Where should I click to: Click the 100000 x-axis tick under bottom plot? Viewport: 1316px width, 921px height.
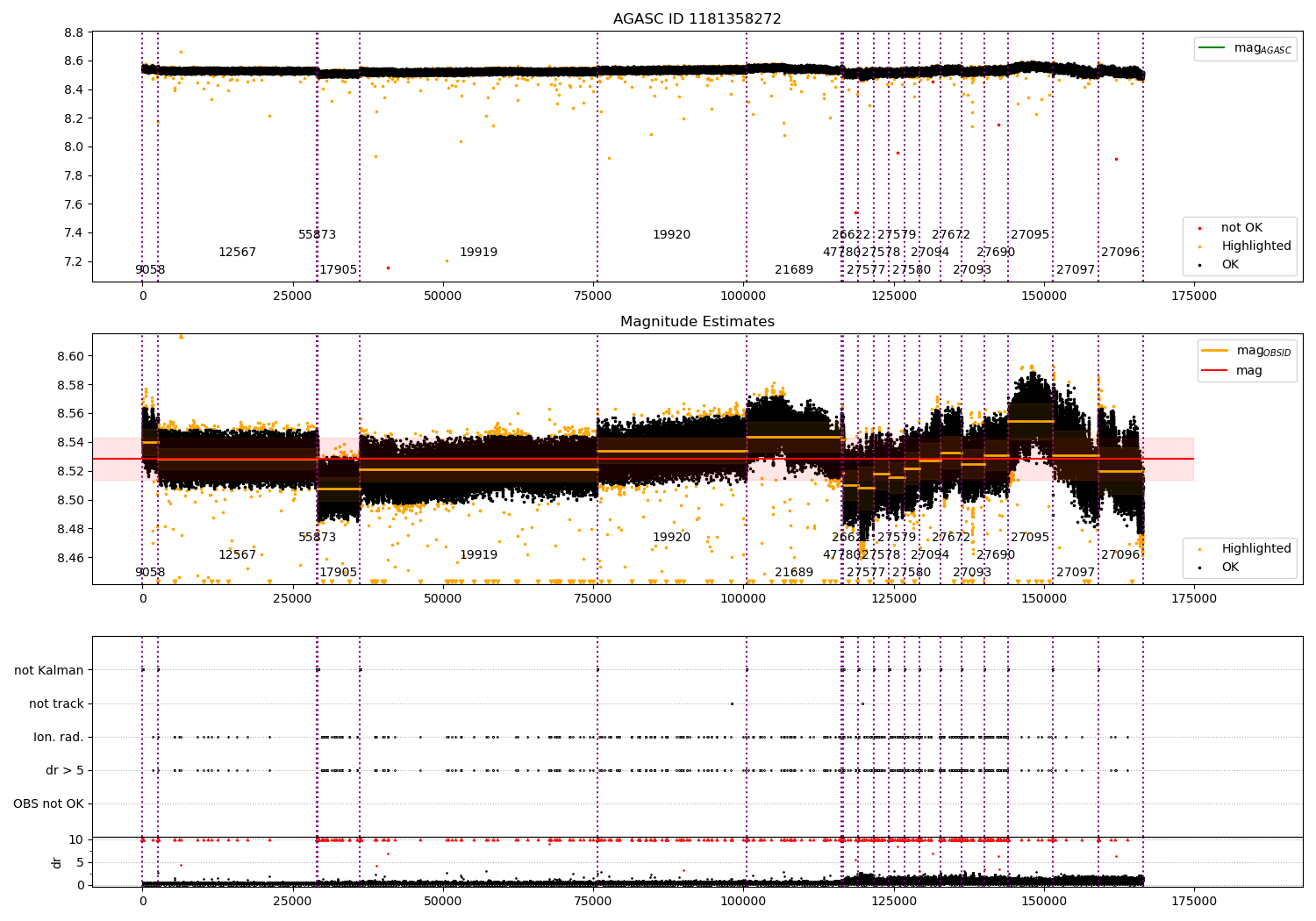tap(743, 900)
